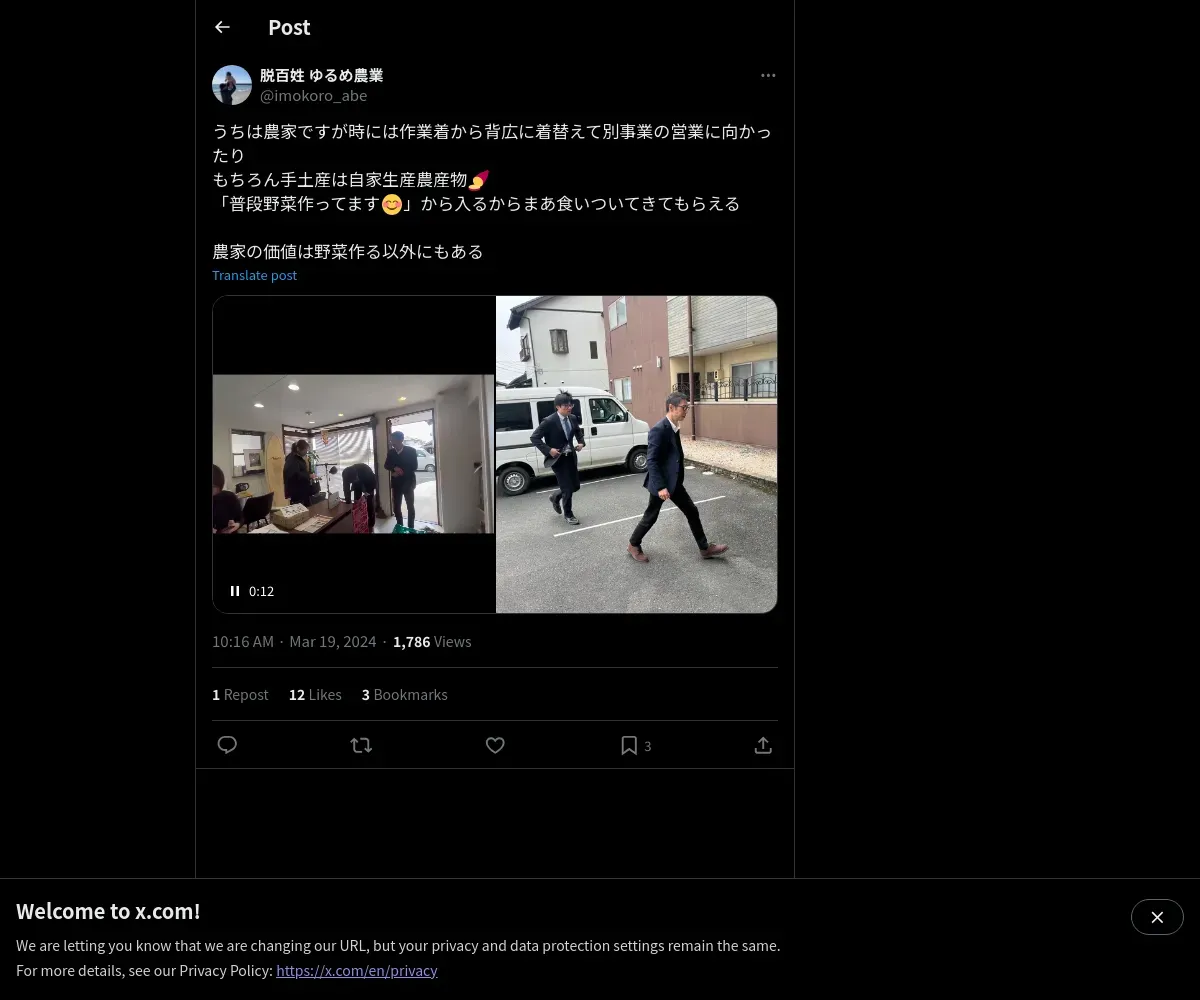
Task: Click the Mar 19, 2024 timestamp
Action: 332,641
